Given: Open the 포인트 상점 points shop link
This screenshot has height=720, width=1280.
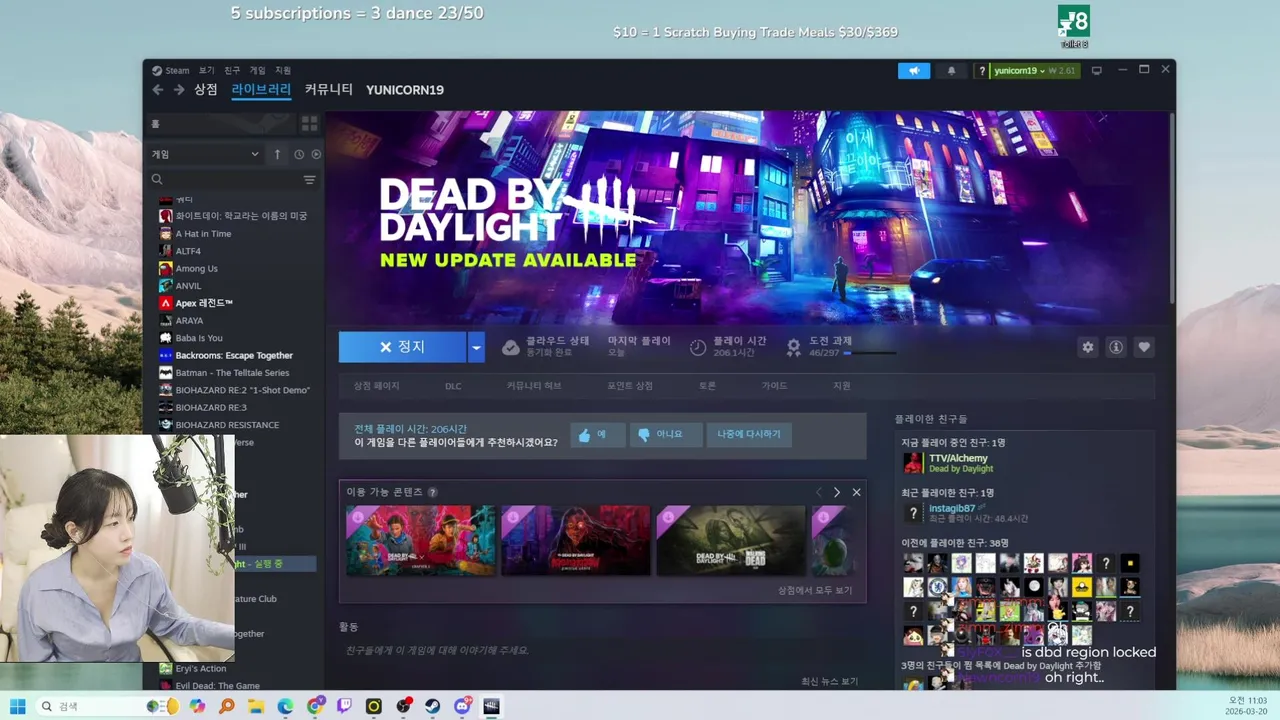Looking at the screenshot, I should click(630, 386).
